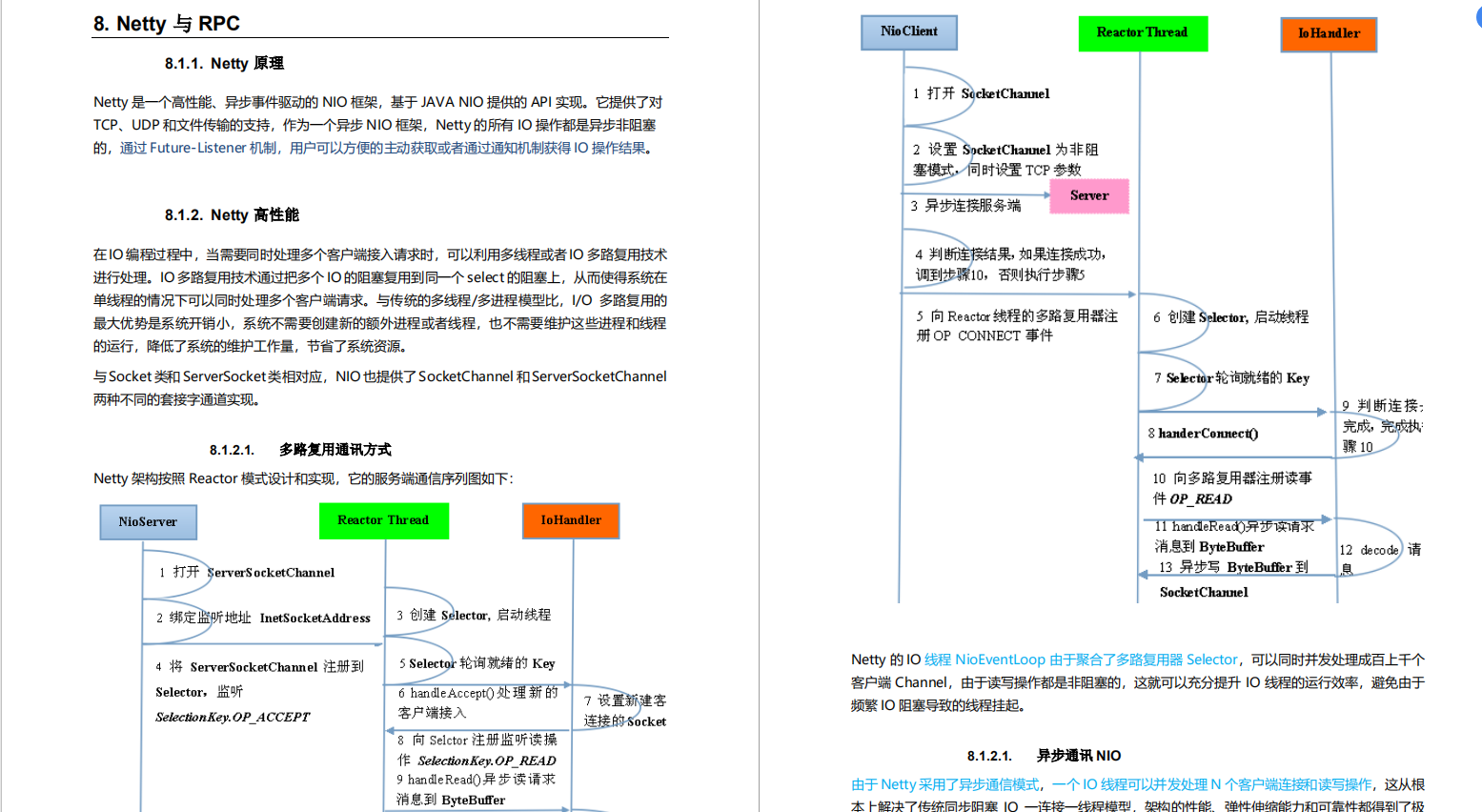Click step "3 异步连接服务端"
This screenshot has height=812, width=1482.
click(965, 206)
